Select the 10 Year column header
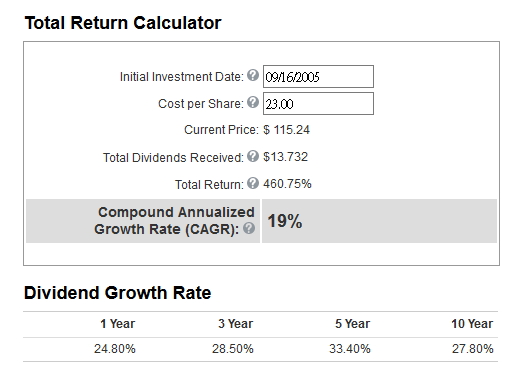Viewport: 511px width, 371px height. 472,324
